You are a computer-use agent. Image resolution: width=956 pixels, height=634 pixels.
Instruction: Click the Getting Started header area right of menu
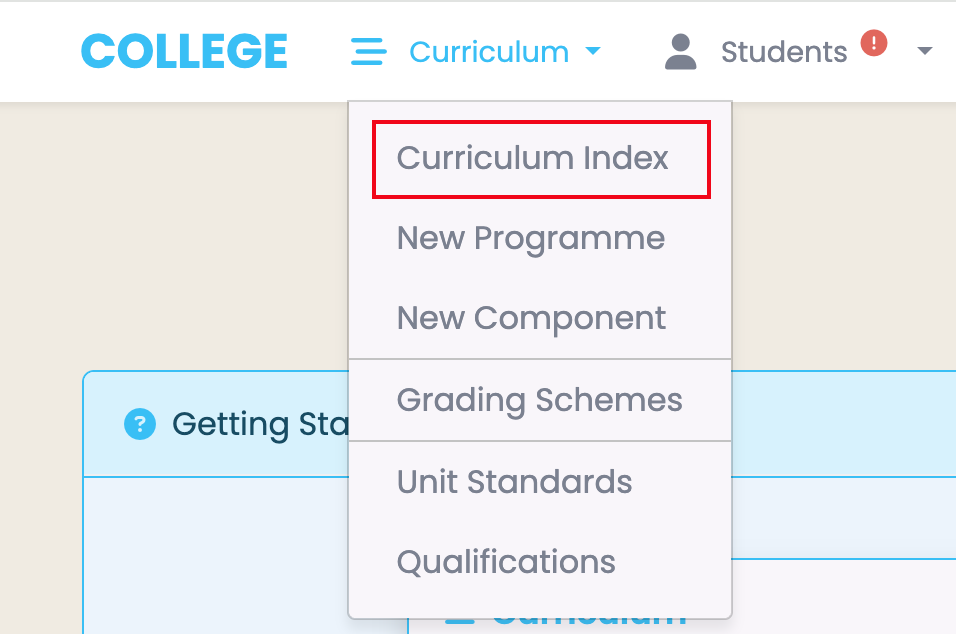[x=843, y=424]
